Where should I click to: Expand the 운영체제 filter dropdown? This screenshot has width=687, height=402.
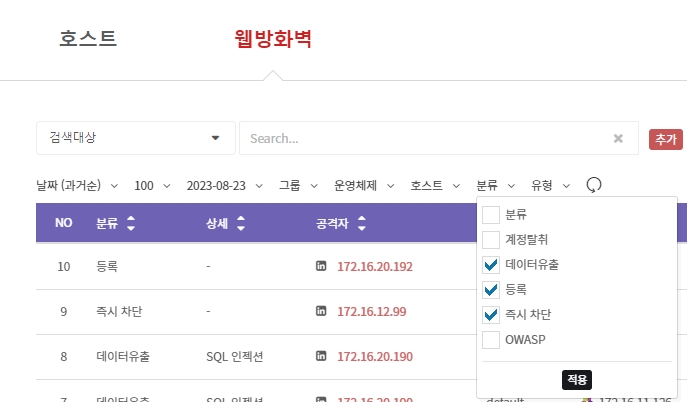coord(364,185)
